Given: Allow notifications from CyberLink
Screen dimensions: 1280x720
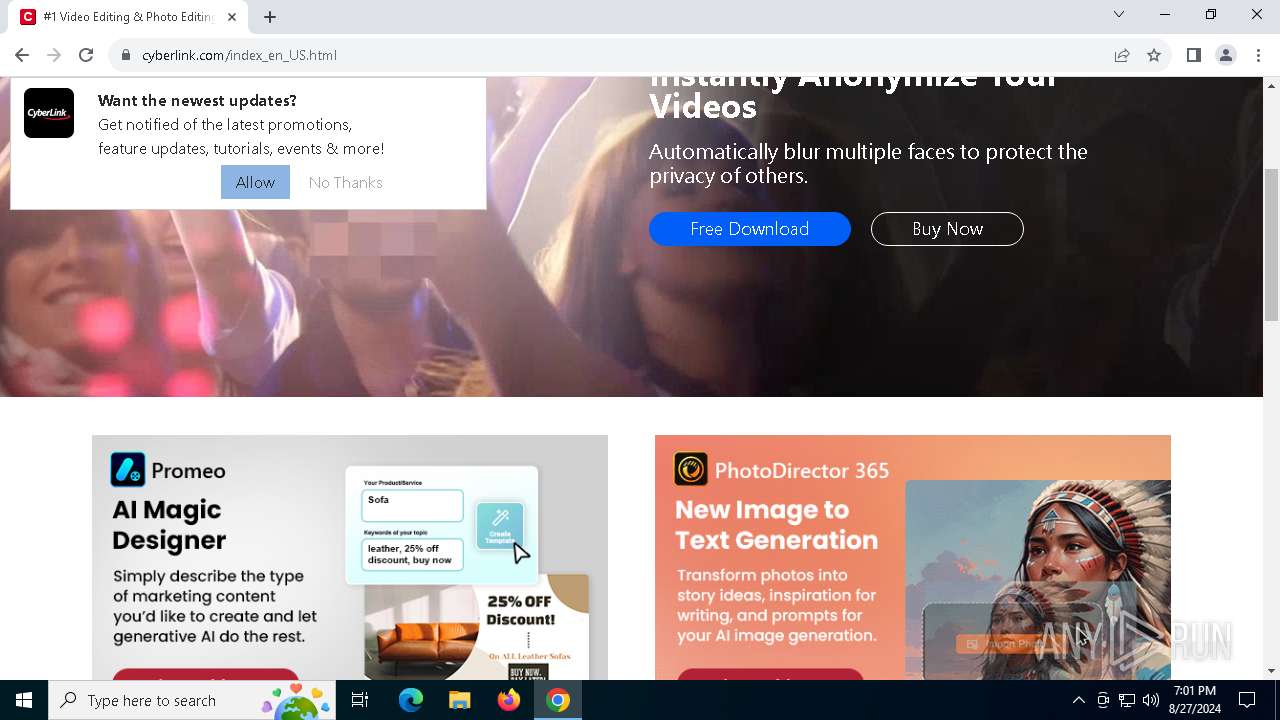Looking at the screenshot, I should point(255,182).
